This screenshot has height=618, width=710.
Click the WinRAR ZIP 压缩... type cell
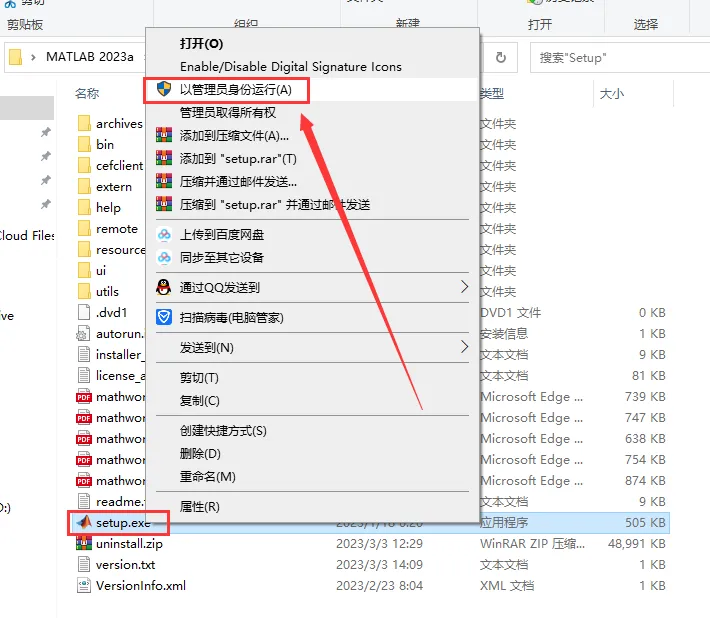[x=532, y=543]
